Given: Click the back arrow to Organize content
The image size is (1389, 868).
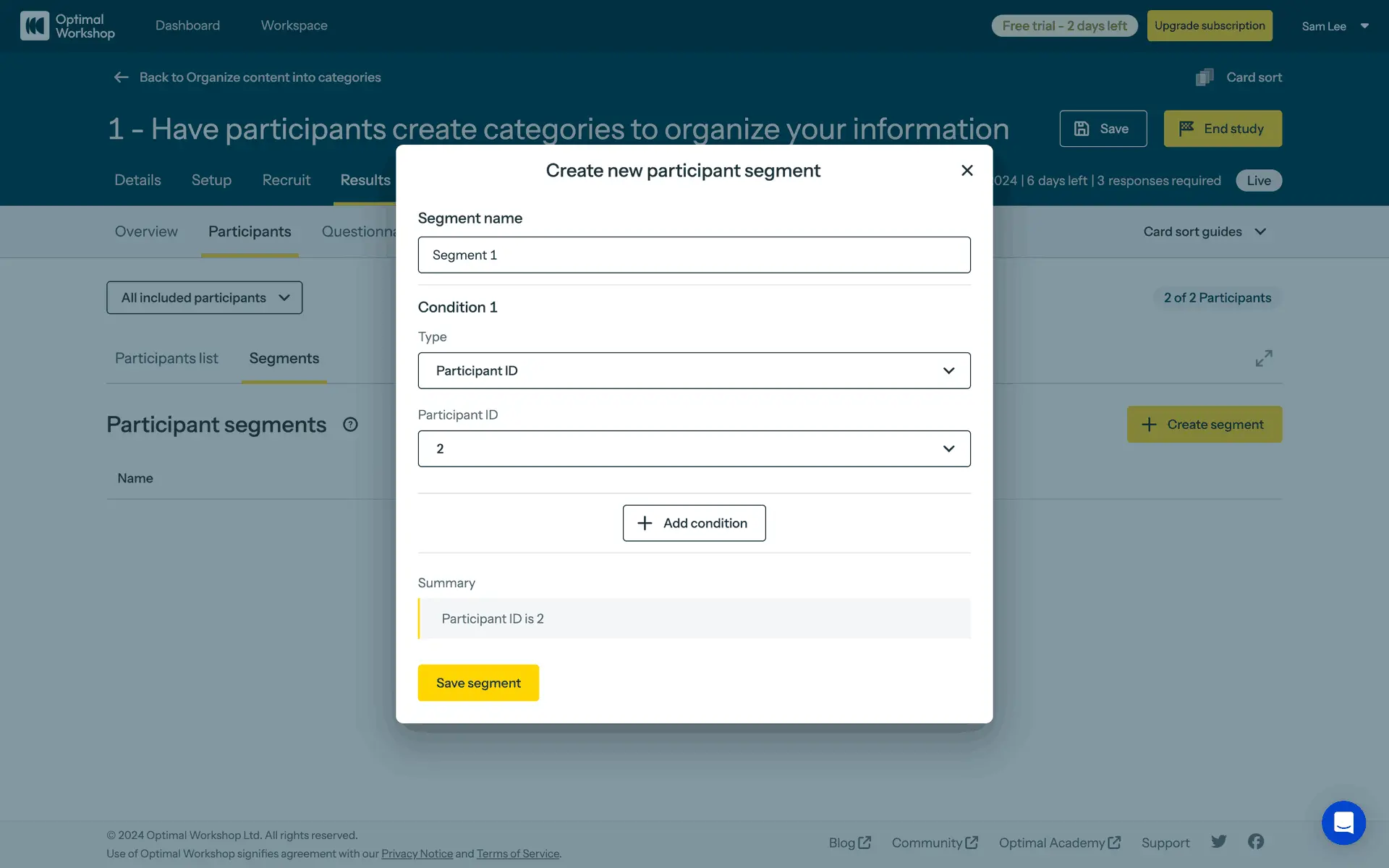Looking at the screenshot, I should coord(122,77).
